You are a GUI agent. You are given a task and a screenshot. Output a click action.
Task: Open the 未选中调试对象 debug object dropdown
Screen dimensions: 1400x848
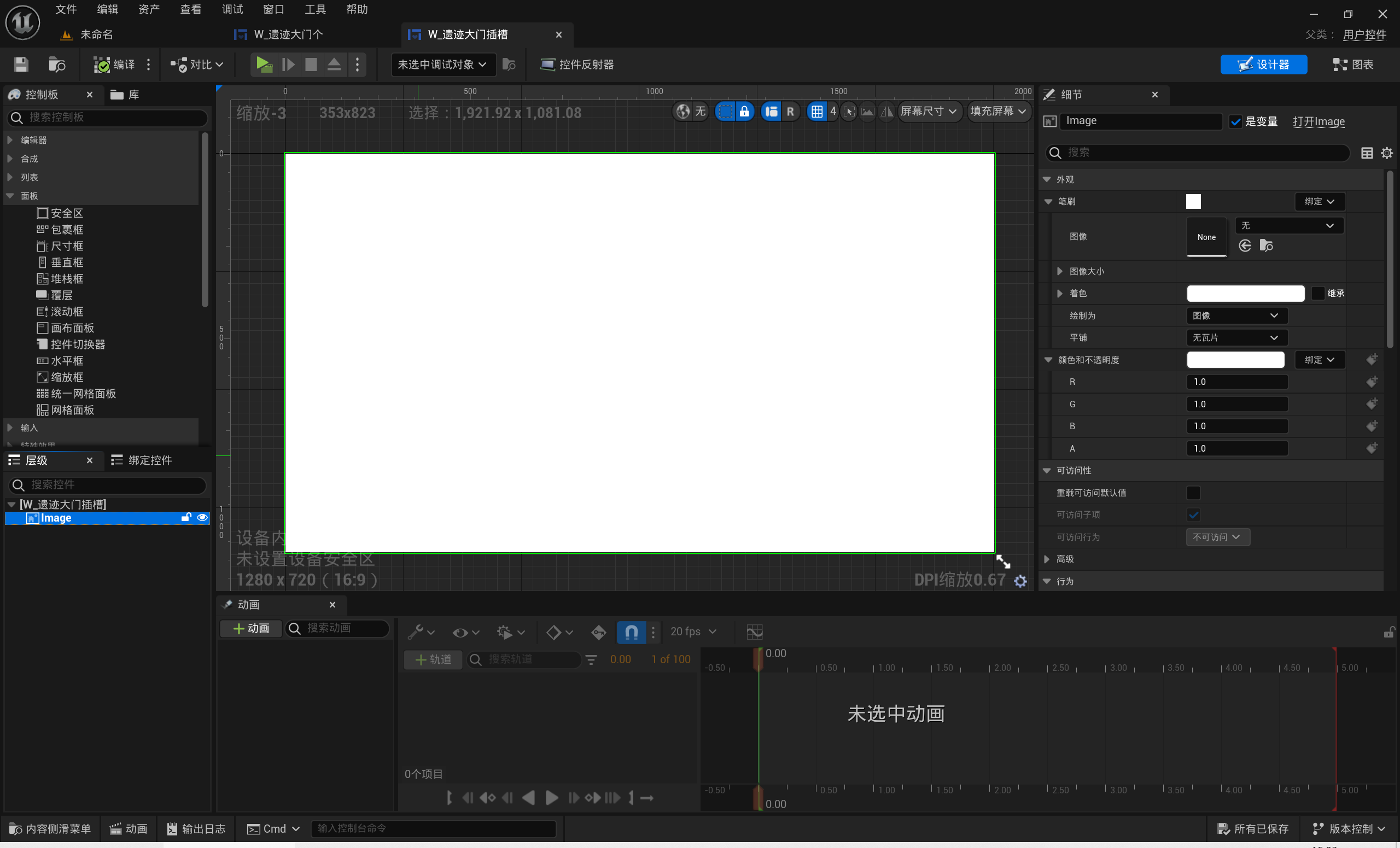click(x=443, y=64)
